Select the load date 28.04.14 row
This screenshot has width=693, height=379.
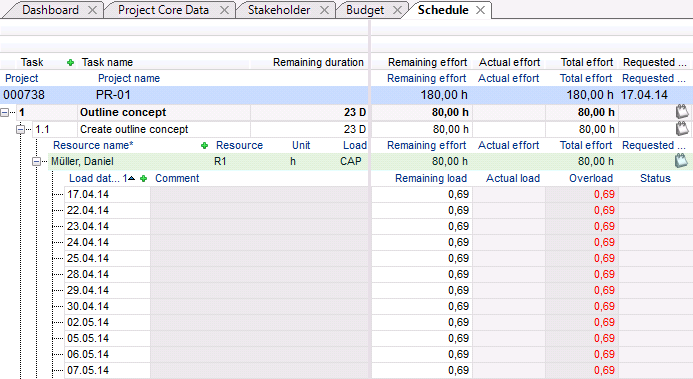88,274
